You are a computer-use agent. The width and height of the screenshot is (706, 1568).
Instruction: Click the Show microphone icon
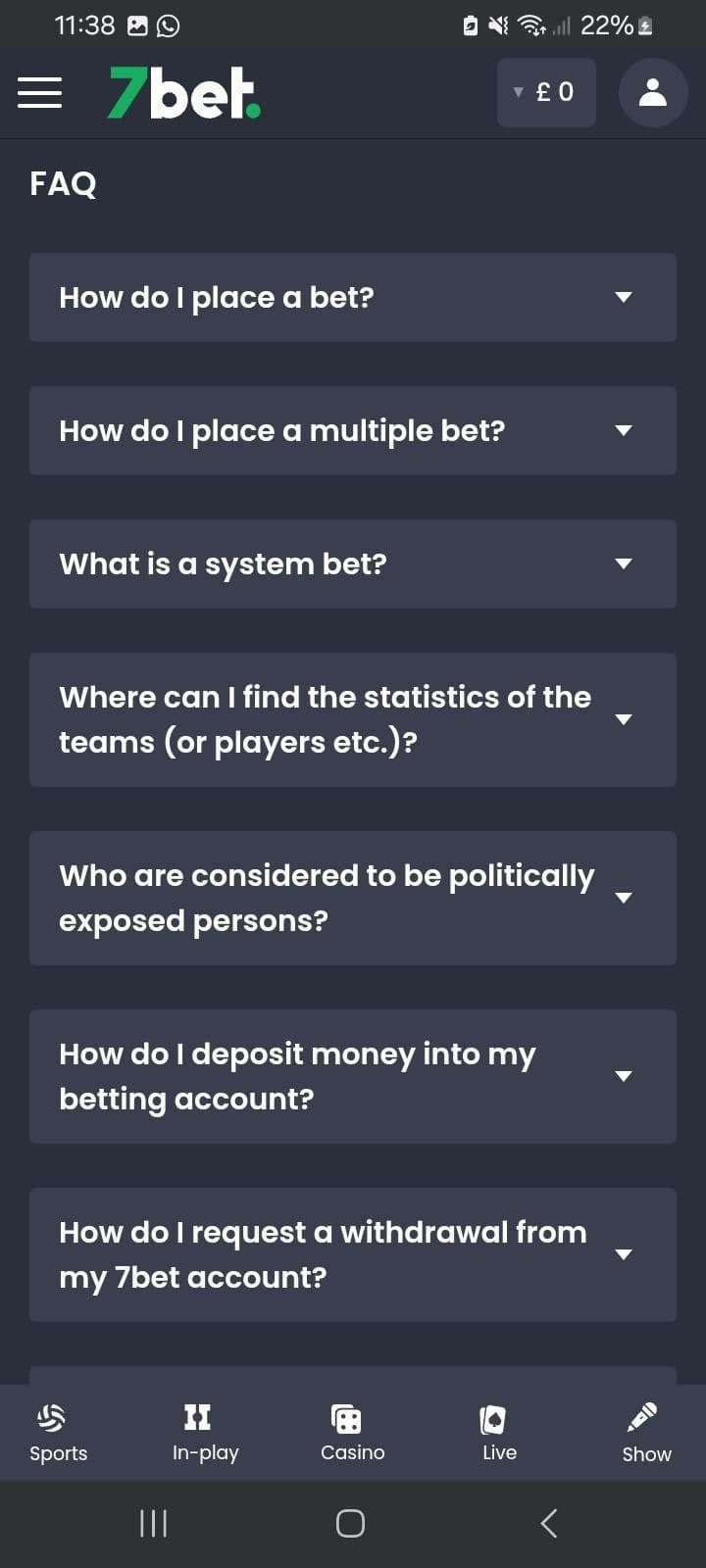point(644,1416)
